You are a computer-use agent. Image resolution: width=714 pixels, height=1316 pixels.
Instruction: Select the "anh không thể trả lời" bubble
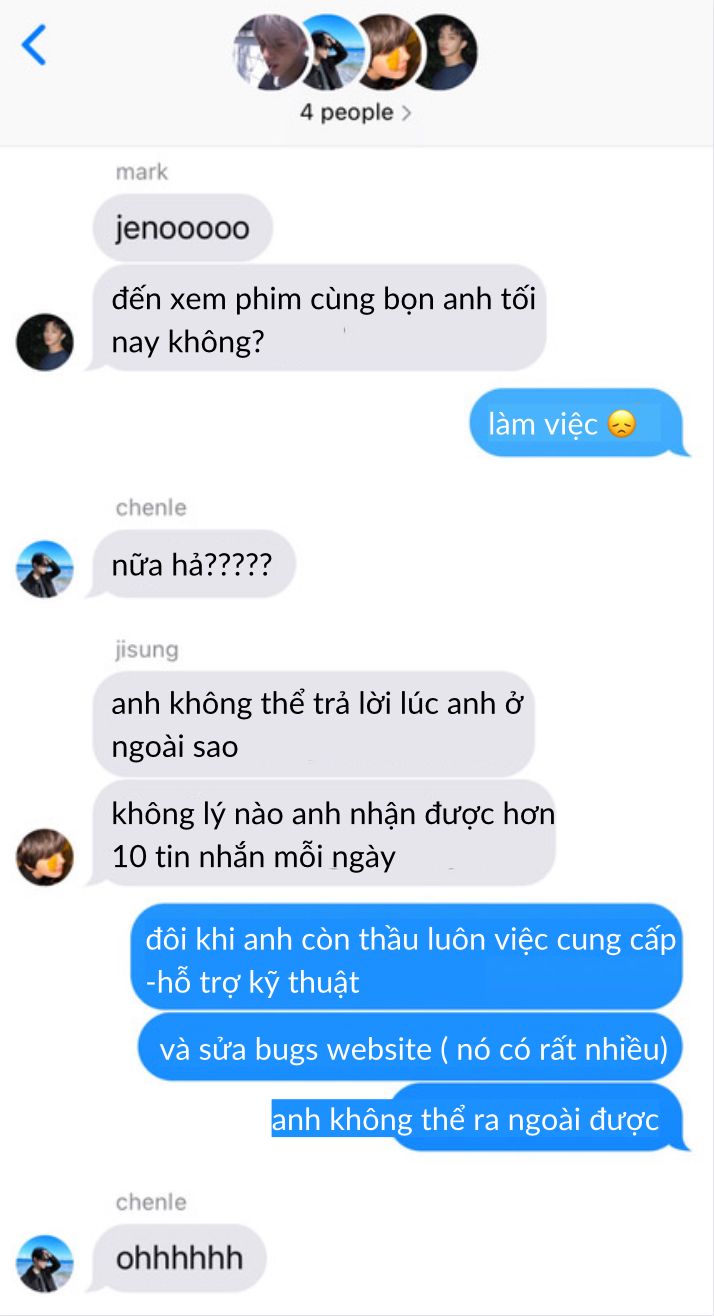coord(314,724)
